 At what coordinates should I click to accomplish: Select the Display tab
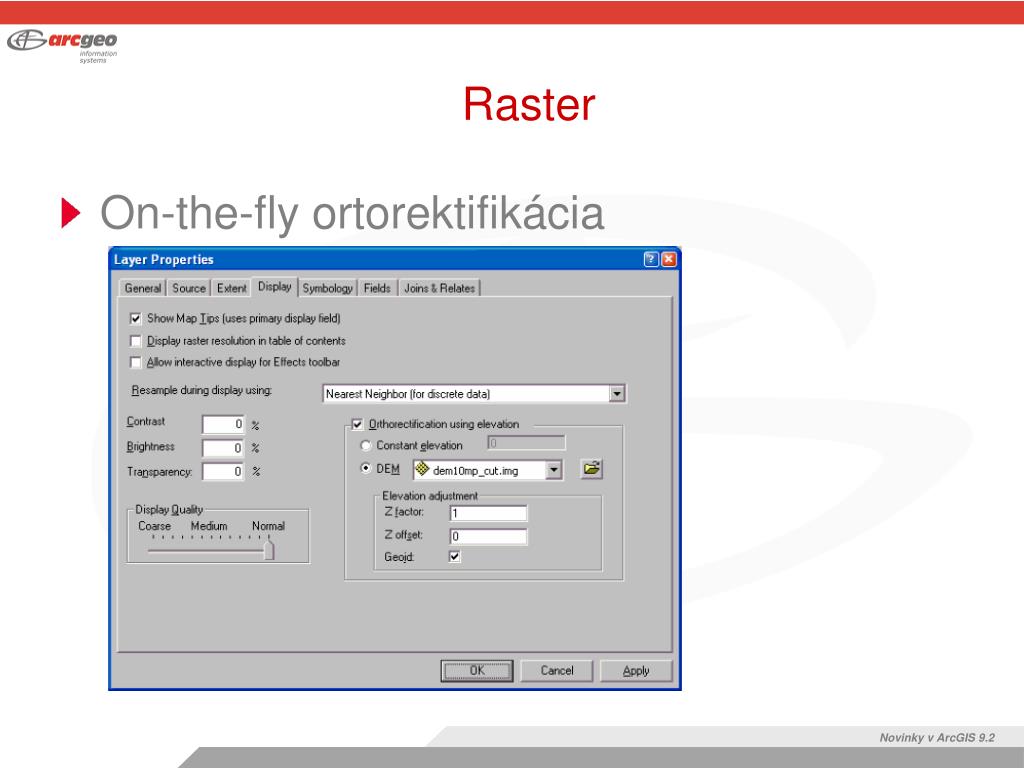click(274, 287)
